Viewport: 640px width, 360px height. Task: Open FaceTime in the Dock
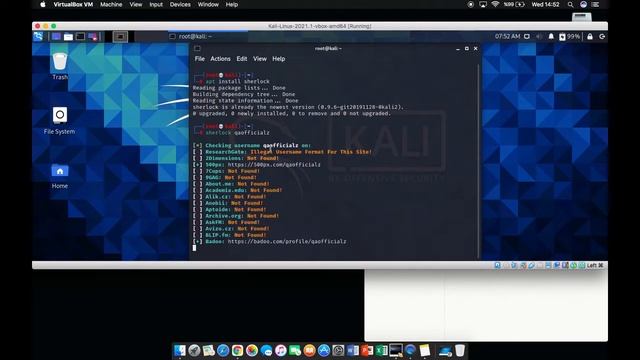click(295, 350)
